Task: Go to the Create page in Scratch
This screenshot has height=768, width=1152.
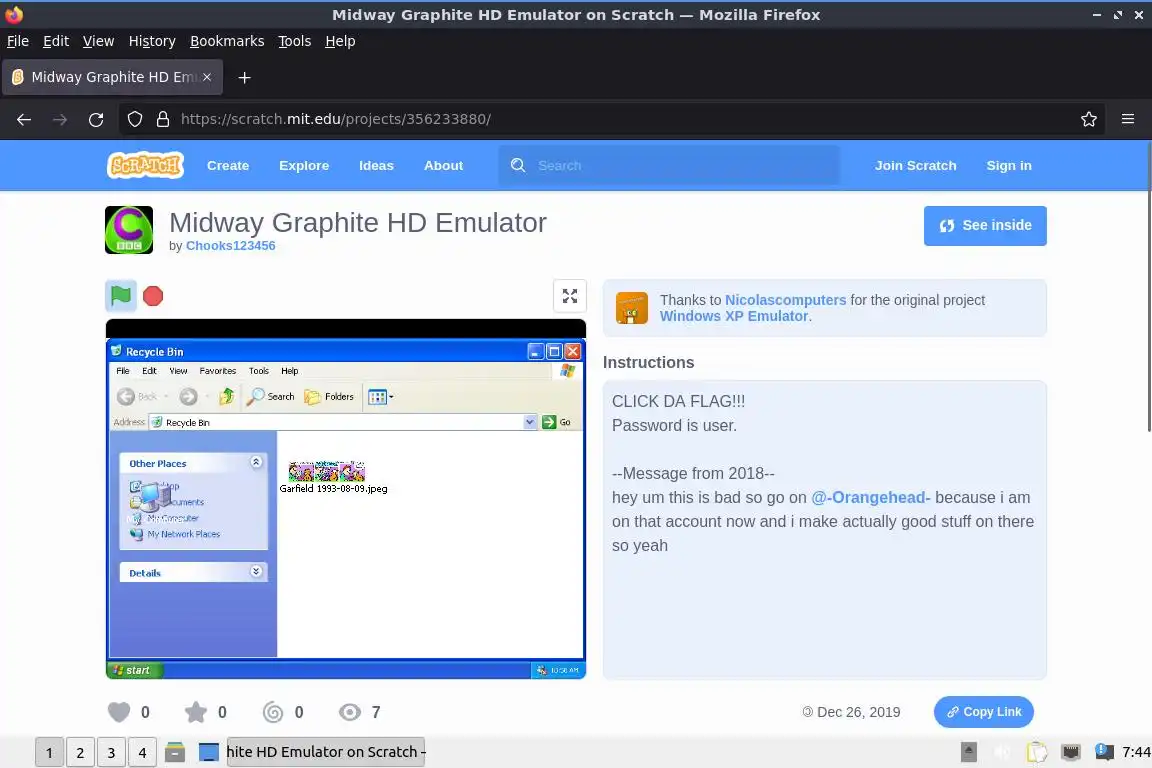Action: (x=228, y=165)
